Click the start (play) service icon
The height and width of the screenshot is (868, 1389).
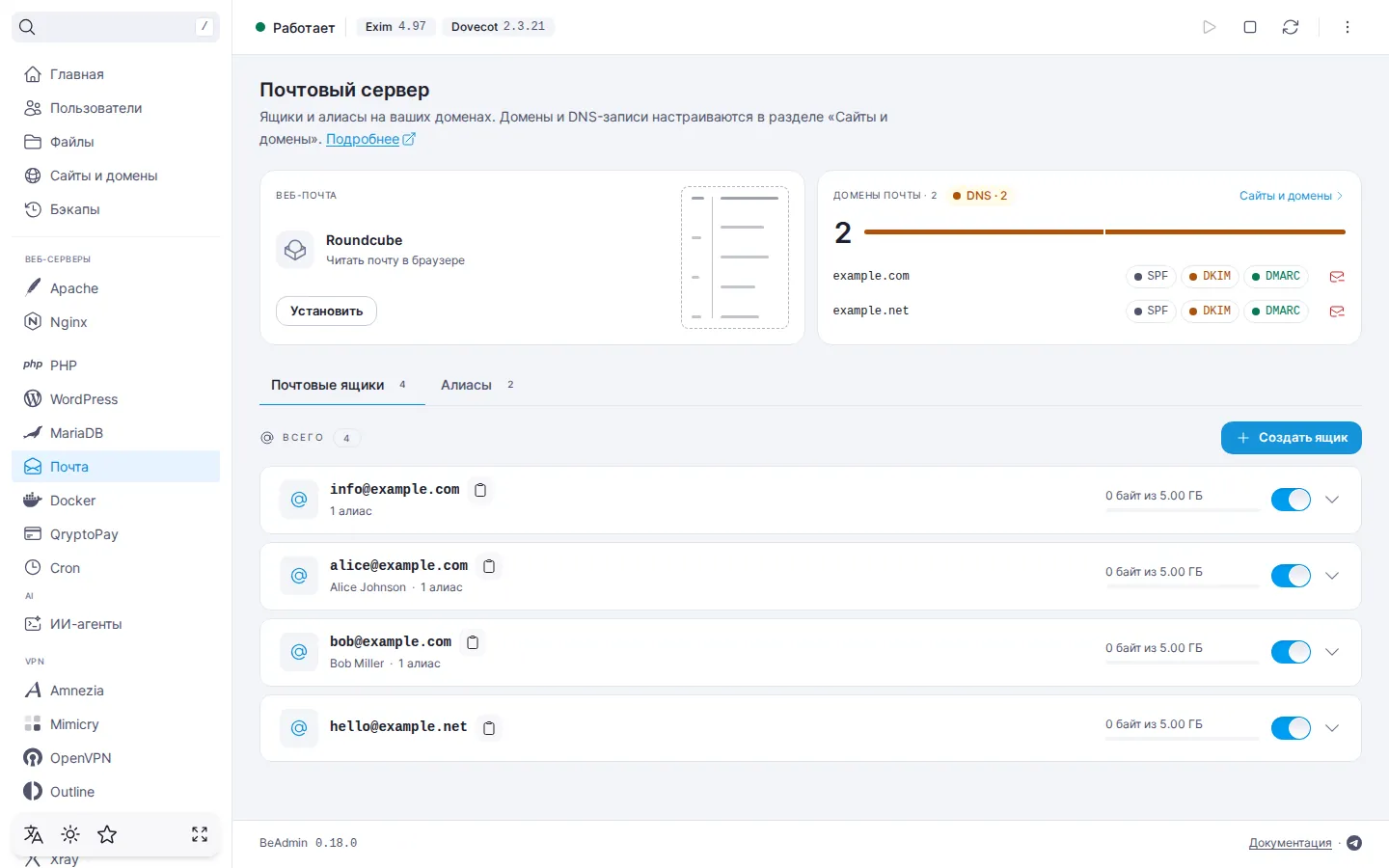(1210, 27)
